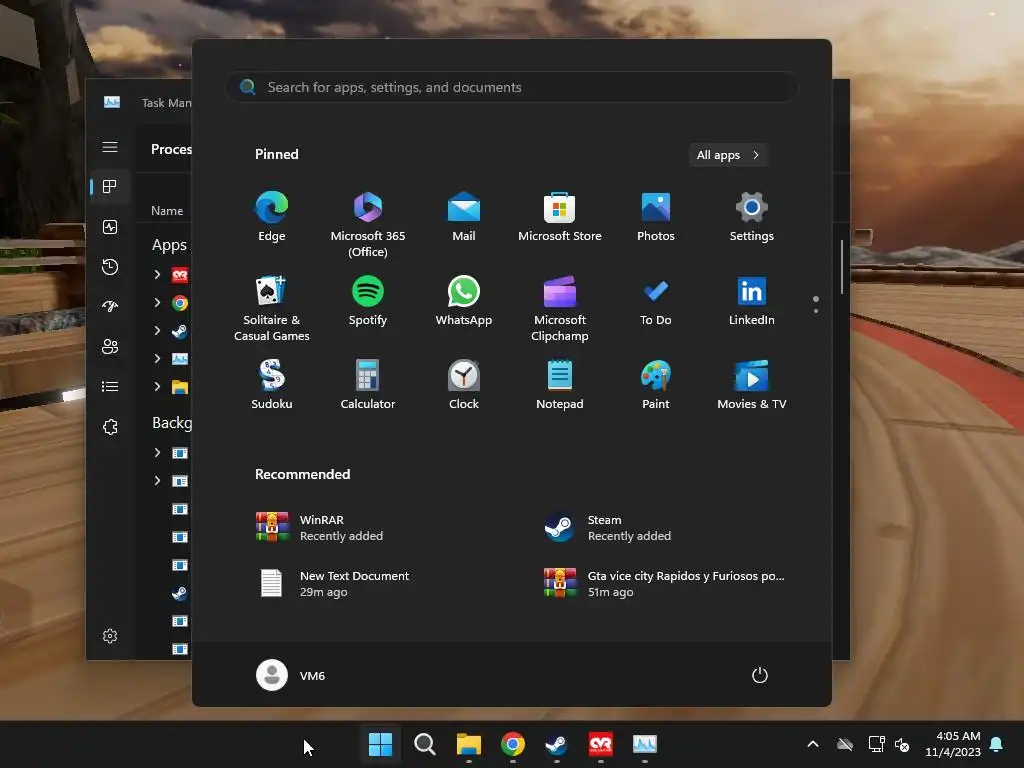Image resolution: width=1024 pixels, height=768 pixels.
Task: Switch to Users page in Task Manager
Action: [110, 347]
